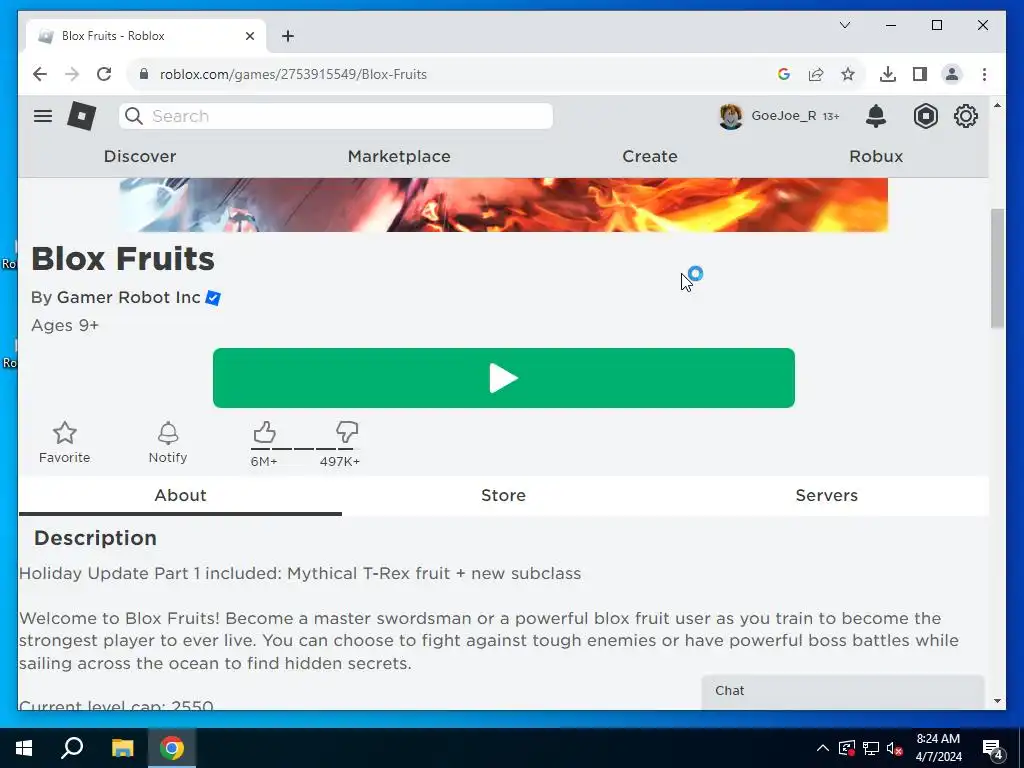The height and width of the screenshot is (768, 1024).
Task: Open the notifications bell in Roblox header
Action: pyautogui.click(x=876, y=116)
